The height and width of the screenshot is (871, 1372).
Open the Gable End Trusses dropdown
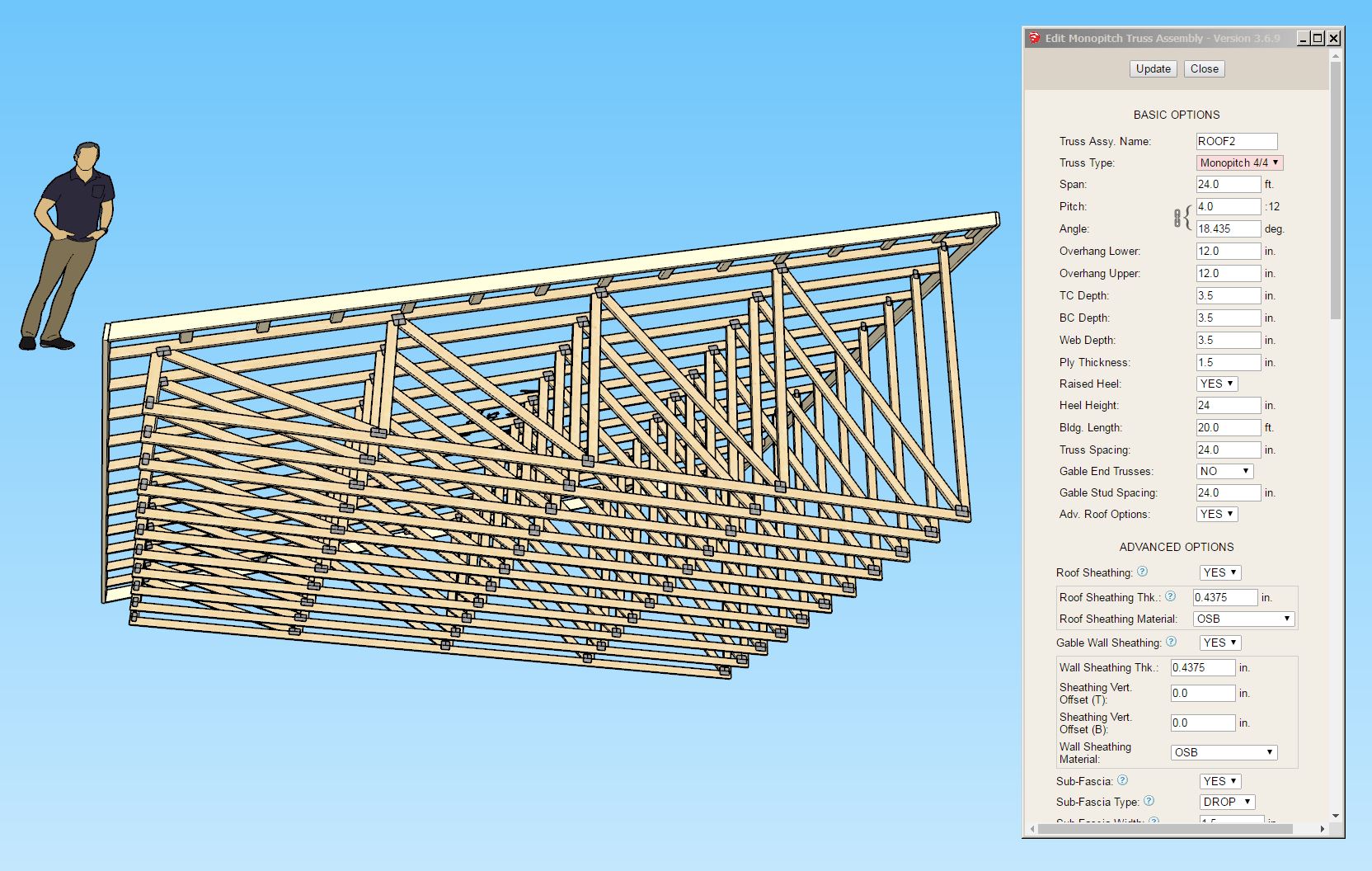[1225, 471]
